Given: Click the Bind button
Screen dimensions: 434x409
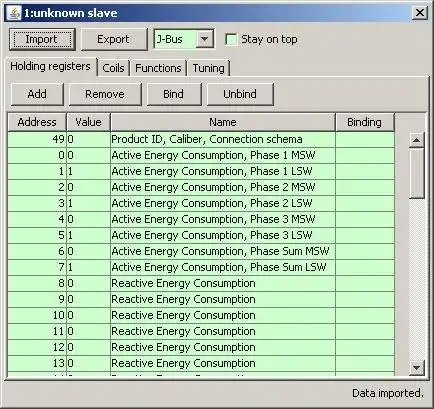Looking at the screenshot, I should tap(173, 94).
